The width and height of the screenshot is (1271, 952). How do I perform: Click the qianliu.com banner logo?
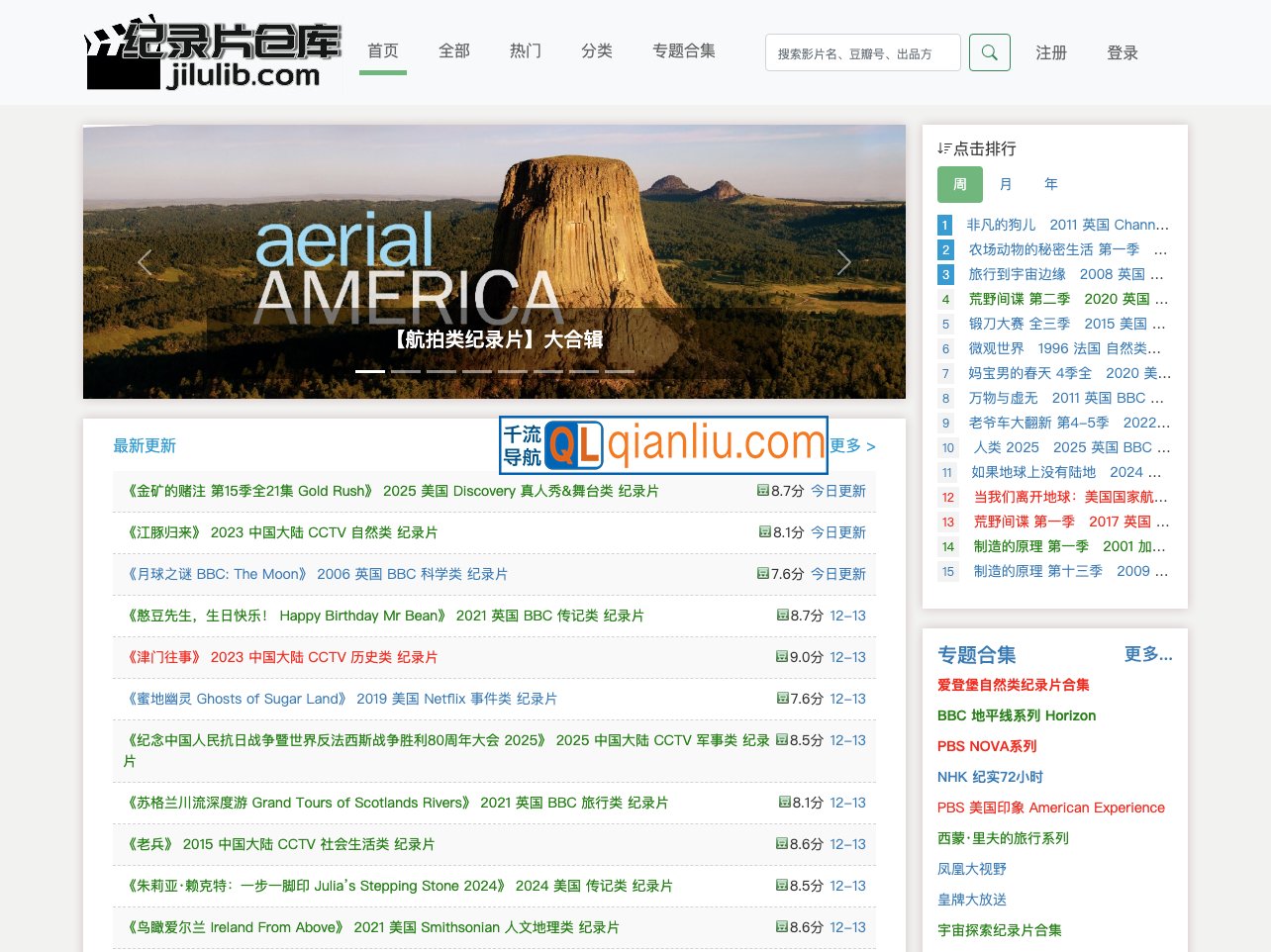(x=663, y=444)
